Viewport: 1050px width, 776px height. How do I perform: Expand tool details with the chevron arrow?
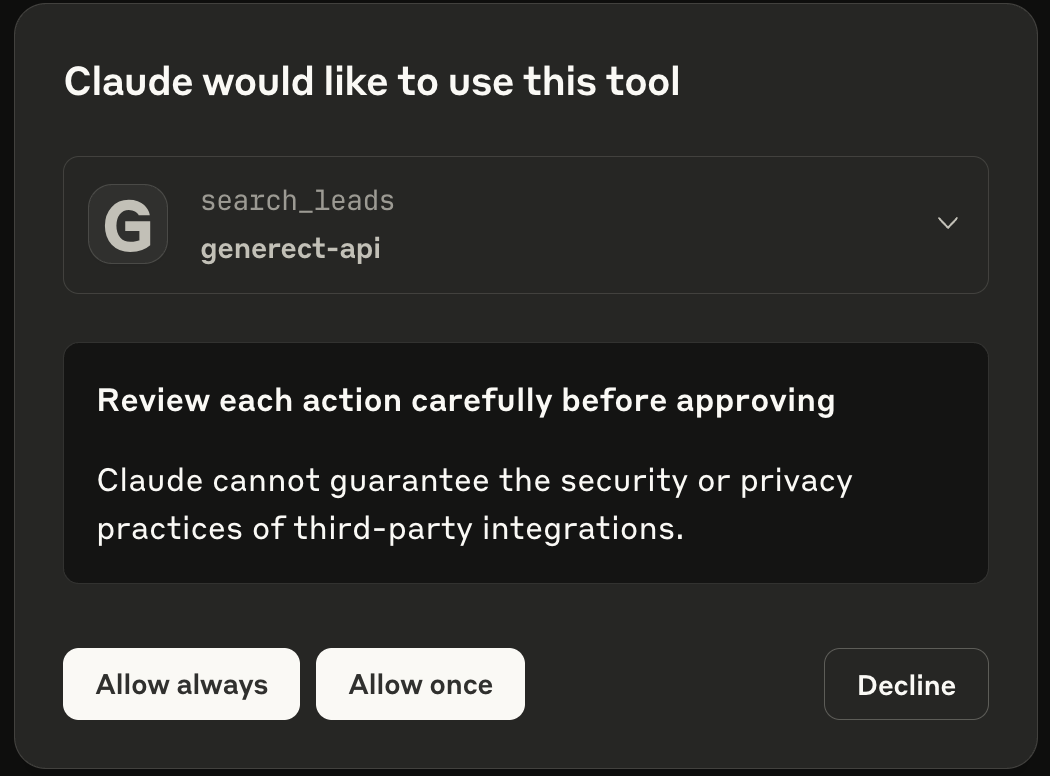[948, 223]
